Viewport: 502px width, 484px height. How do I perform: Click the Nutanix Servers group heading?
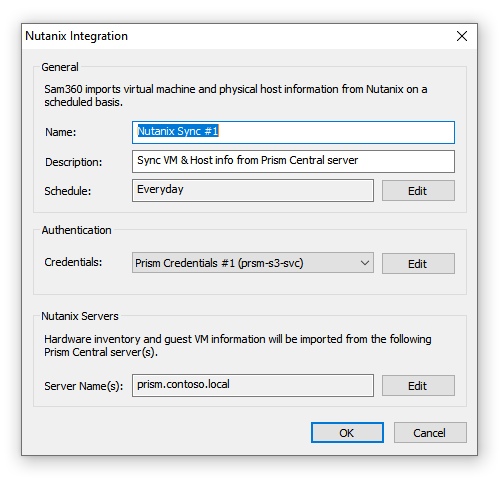coord(80,316)
